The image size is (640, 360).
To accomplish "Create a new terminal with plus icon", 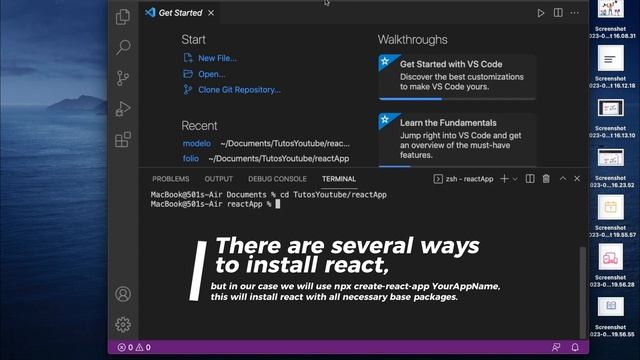I will click(x=504, y=179).
